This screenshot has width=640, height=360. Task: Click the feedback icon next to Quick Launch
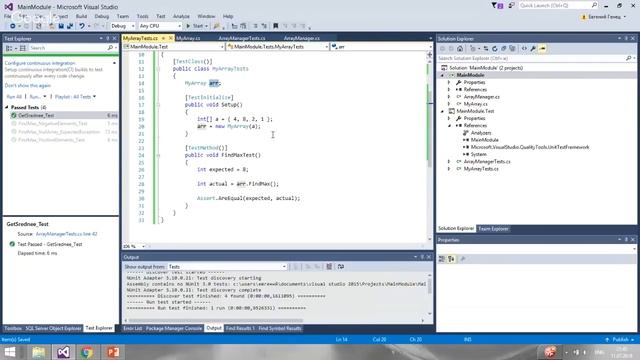[511, 5]
